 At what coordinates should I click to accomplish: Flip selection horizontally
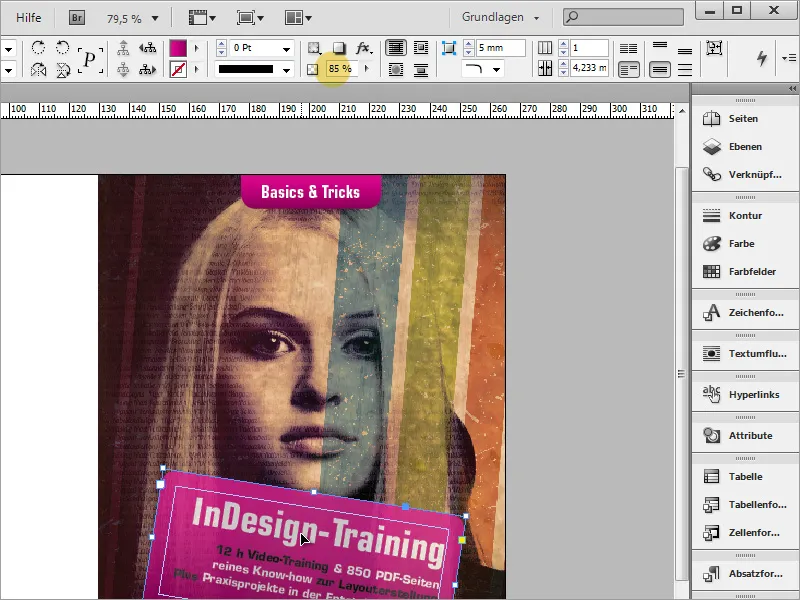click(x=38, y=69)
